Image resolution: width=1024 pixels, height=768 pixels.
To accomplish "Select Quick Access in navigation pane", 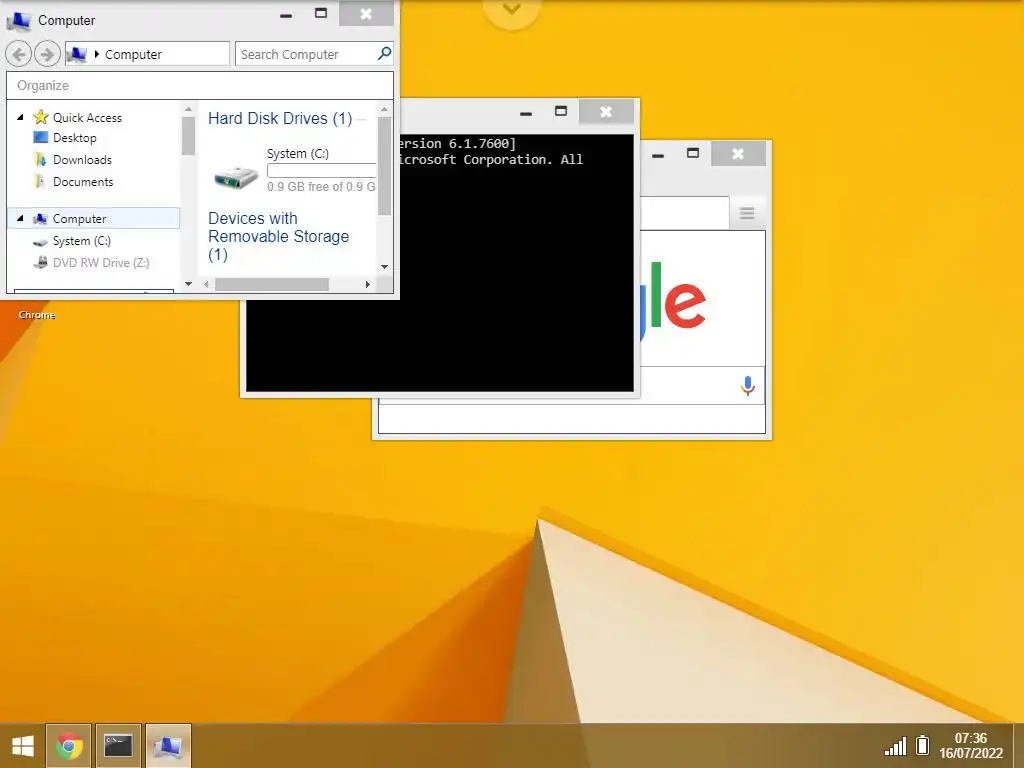I will click(x=87, y=118).
